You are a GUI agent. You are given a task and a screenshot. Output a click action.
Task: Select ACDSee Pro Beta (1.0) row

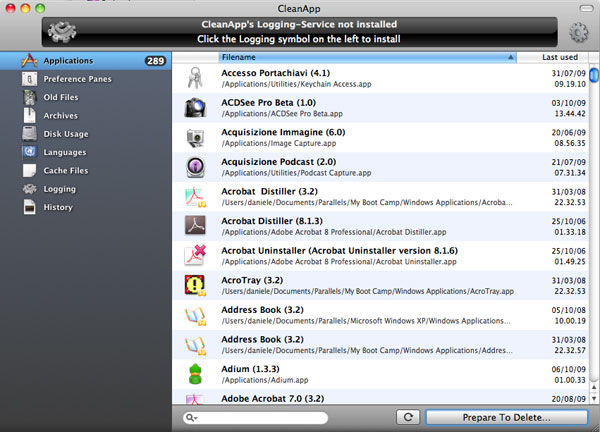pos(380,108)
